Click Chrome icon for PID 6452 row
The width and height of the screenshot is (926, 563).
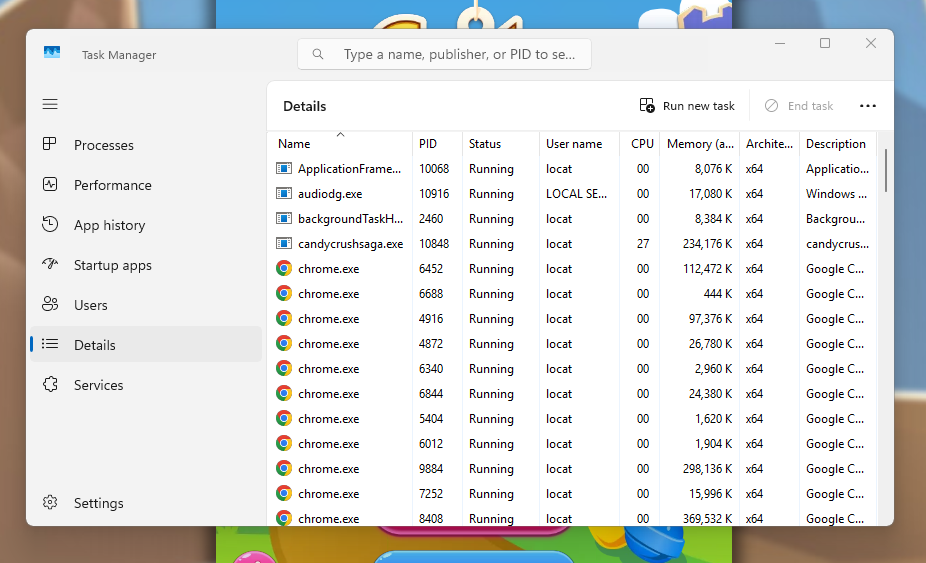tap(284, 269)
